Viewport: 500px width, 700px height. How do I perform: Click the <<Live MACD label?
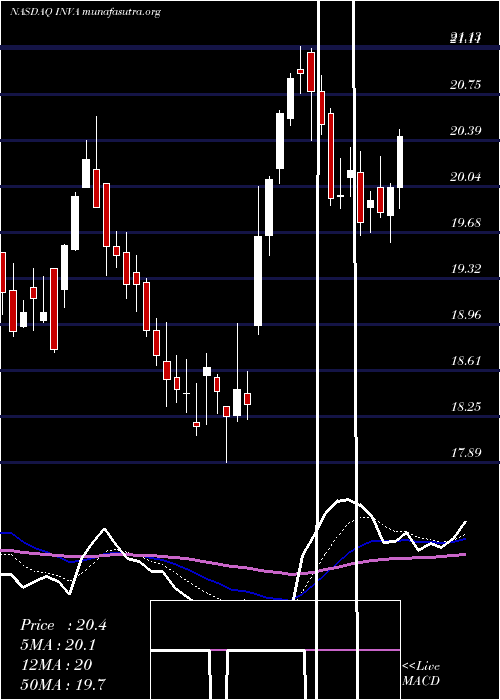click(x=421, y=673)
